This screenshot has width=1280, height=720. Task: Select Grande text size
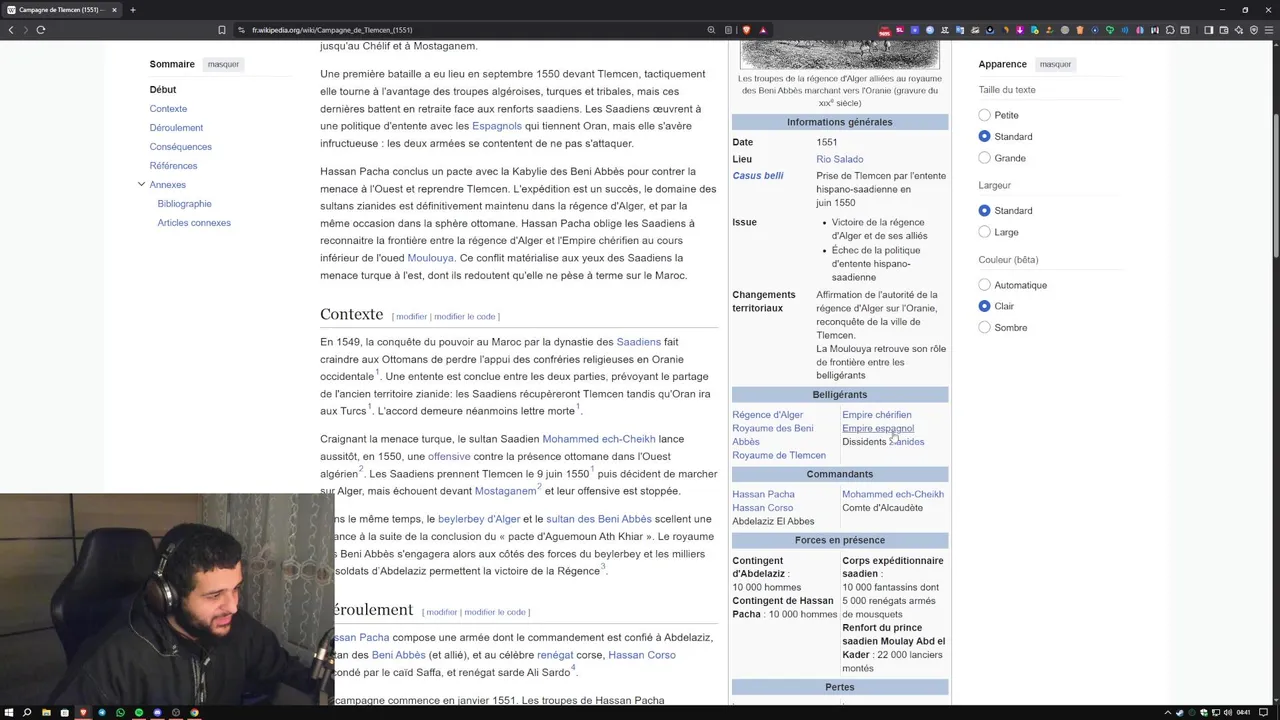pos(985,158)
